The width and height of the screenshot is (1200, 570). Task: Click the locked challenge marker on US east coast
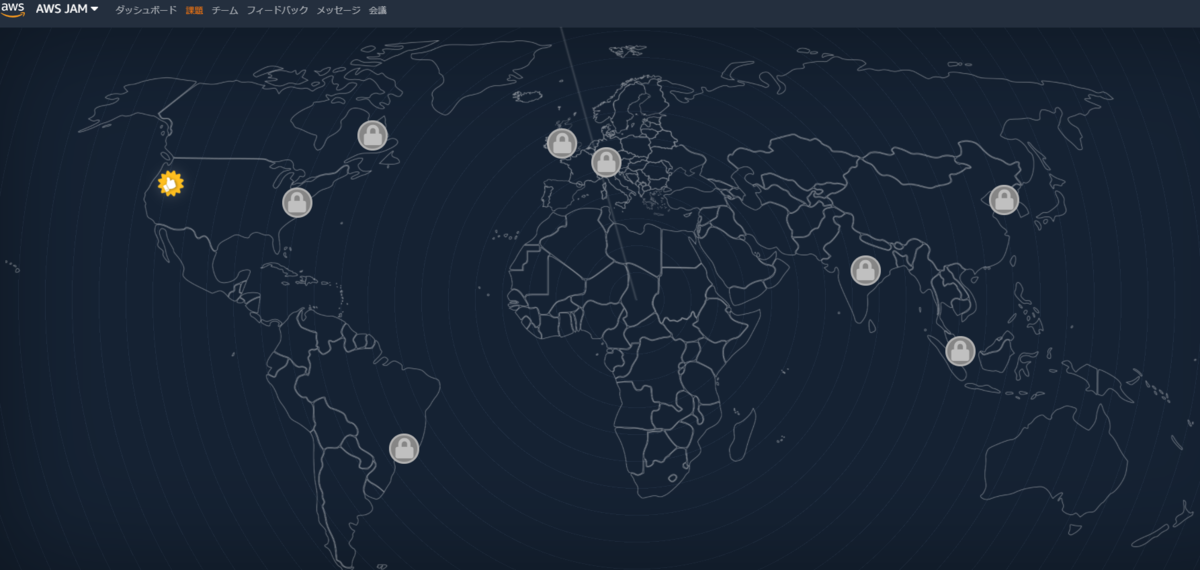297,202
